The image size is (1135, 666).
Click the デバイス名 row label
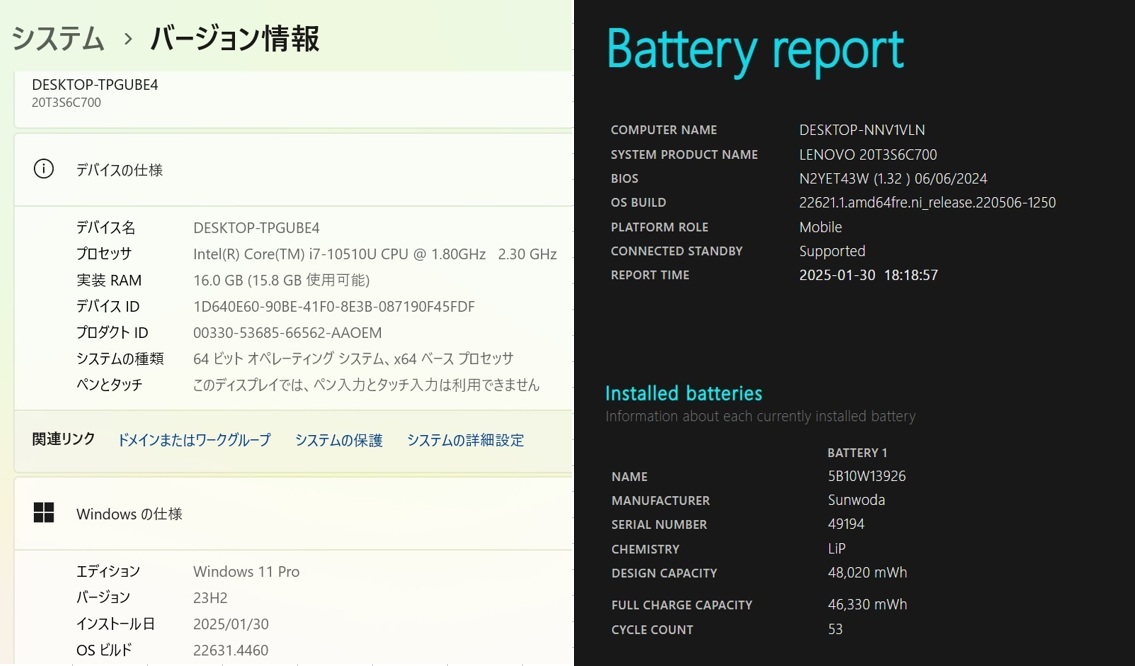coord(106,228)
